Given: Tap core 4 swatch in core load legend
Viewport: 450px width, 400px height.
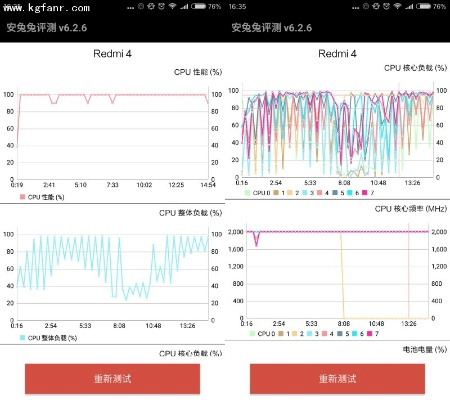Looking at the screenshot, I should [319, 193].
